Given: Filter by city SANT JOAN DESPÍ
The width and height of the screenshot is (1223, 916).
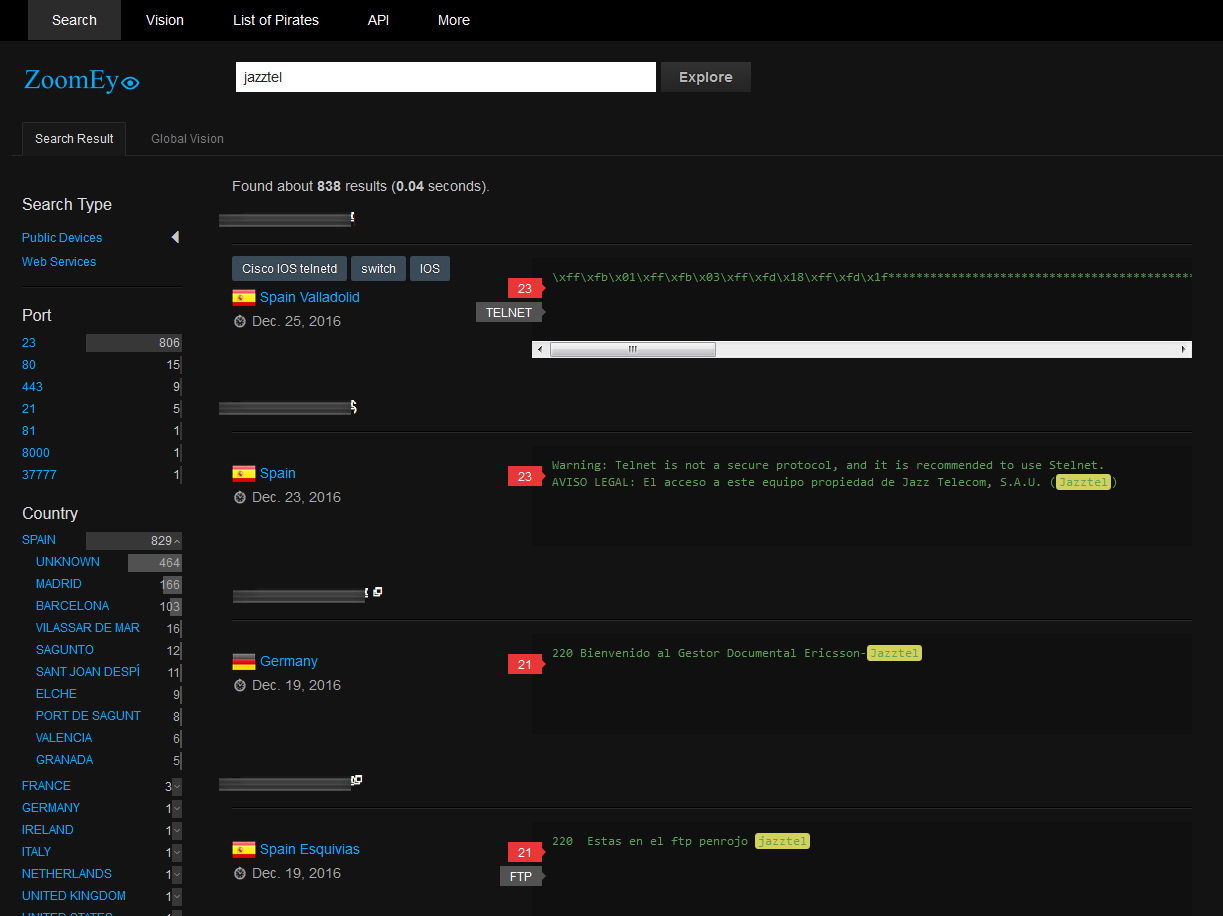Looking at the screenshot, I should click(x=88, y=672).
